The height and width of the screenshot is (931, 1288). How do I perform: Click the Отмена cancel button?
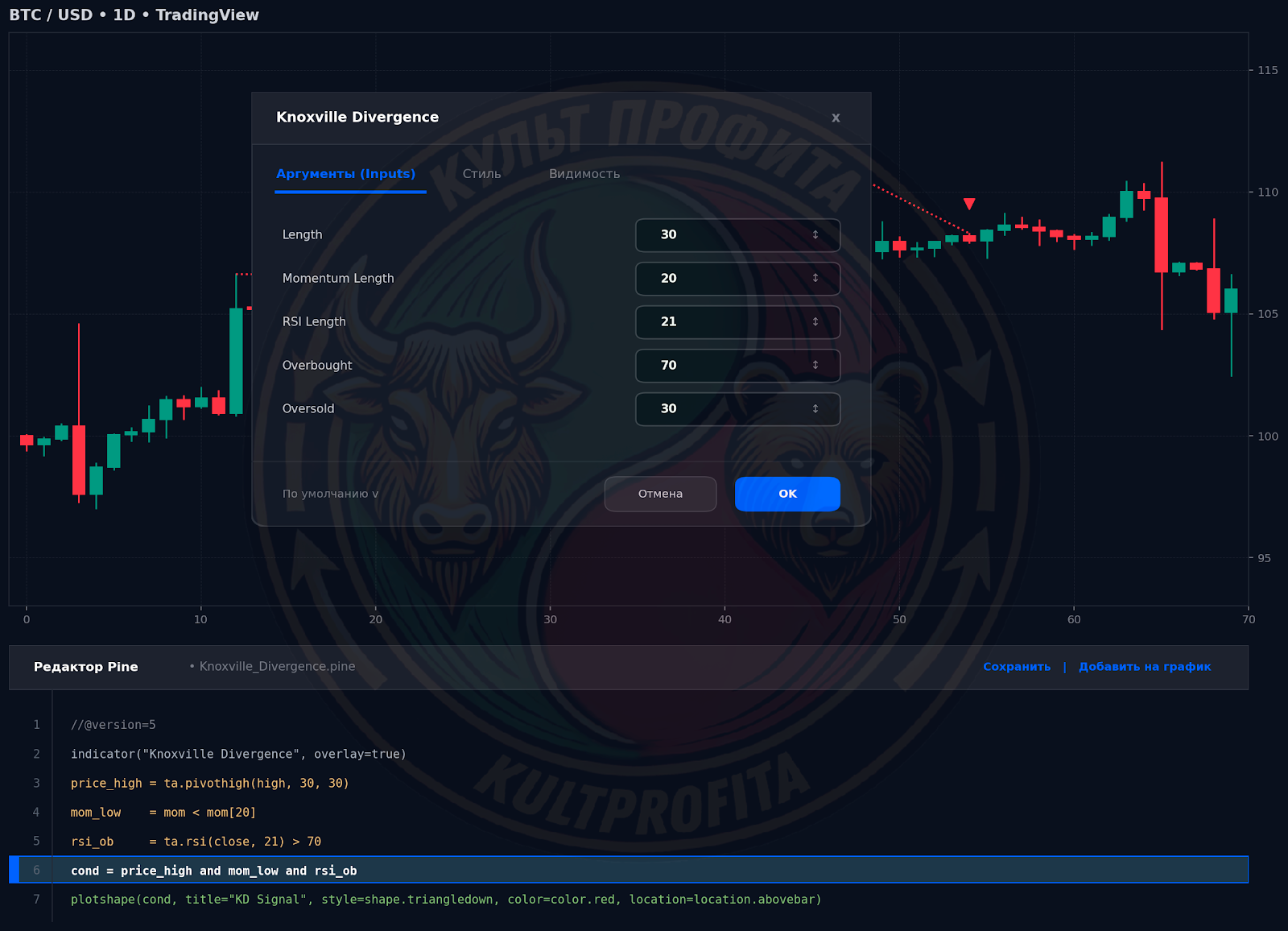pyautogui.click(x=660, y=494)
